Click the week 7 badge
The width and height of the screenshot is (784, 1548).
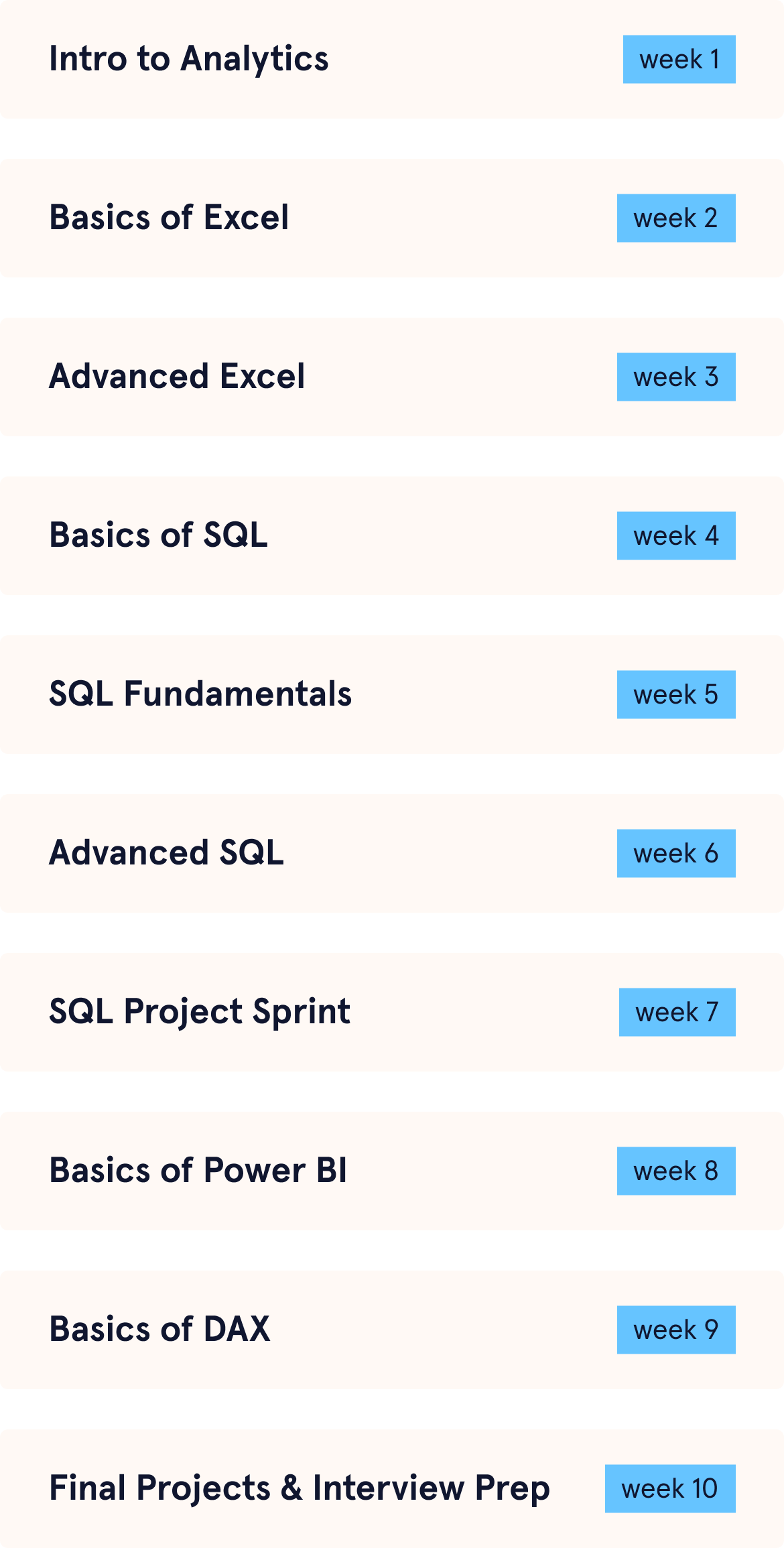[677, 1013]
